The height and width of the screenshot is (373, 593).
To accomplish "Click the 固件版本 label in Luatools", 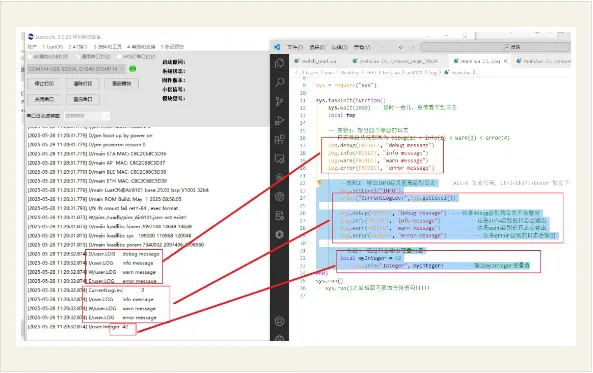I will 174,80.
